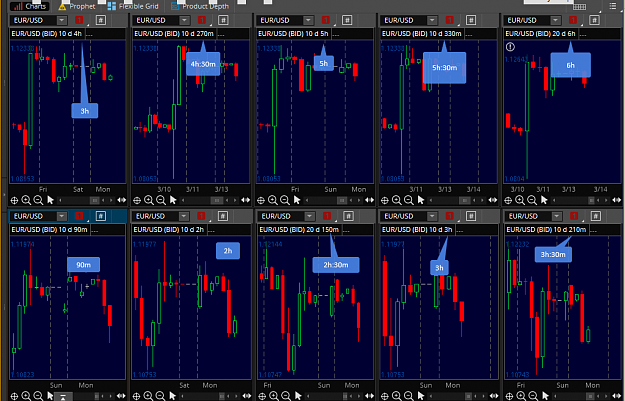Click the 2h:30m chart bubble label
Screen dimensions: 625x401
point(336,265)
